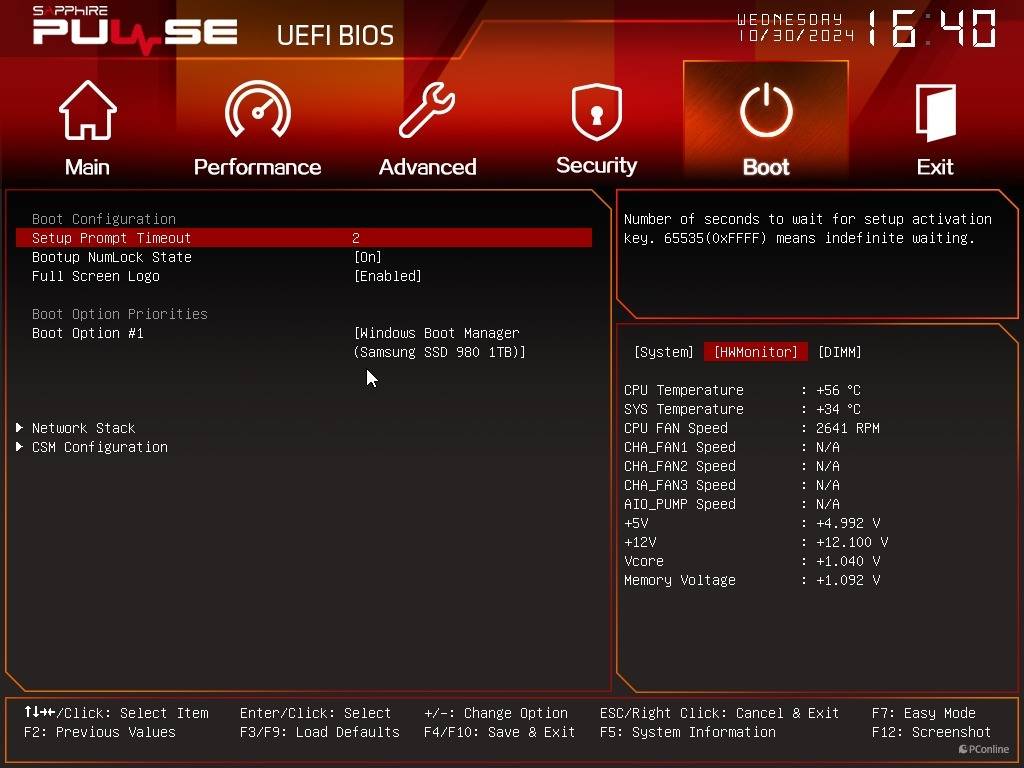Click ESC/Right Click: Cancel & Exit hint
The height and width of the screenshot is (768, 1024).
click(720, 713)
